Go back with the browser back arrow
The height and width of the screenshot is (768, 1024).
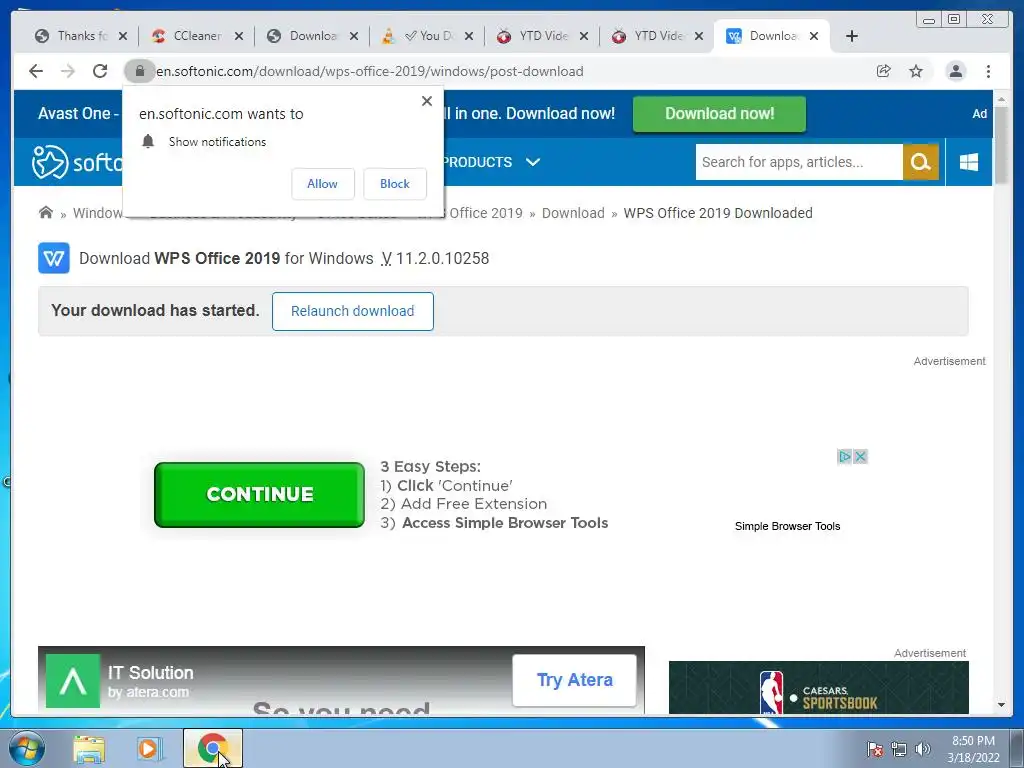coord(36,71)
